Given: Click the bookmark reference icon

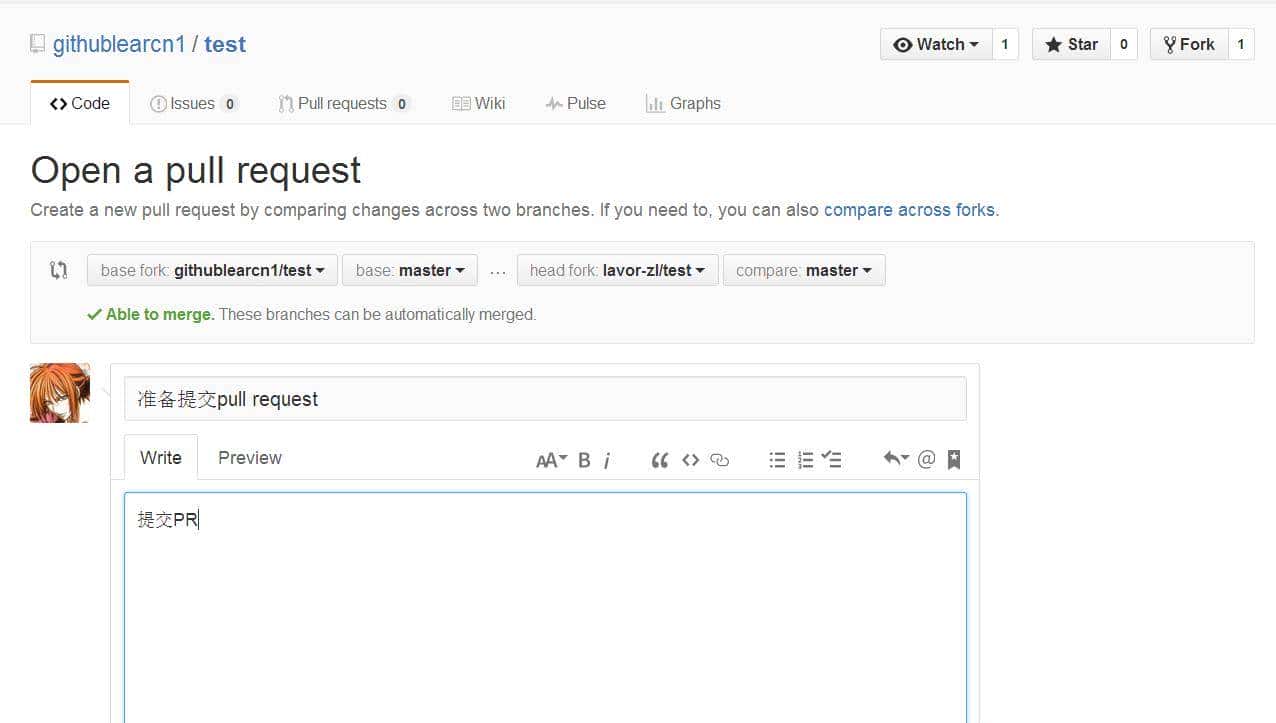Looking at the screenshot, I should click(954, 459).
